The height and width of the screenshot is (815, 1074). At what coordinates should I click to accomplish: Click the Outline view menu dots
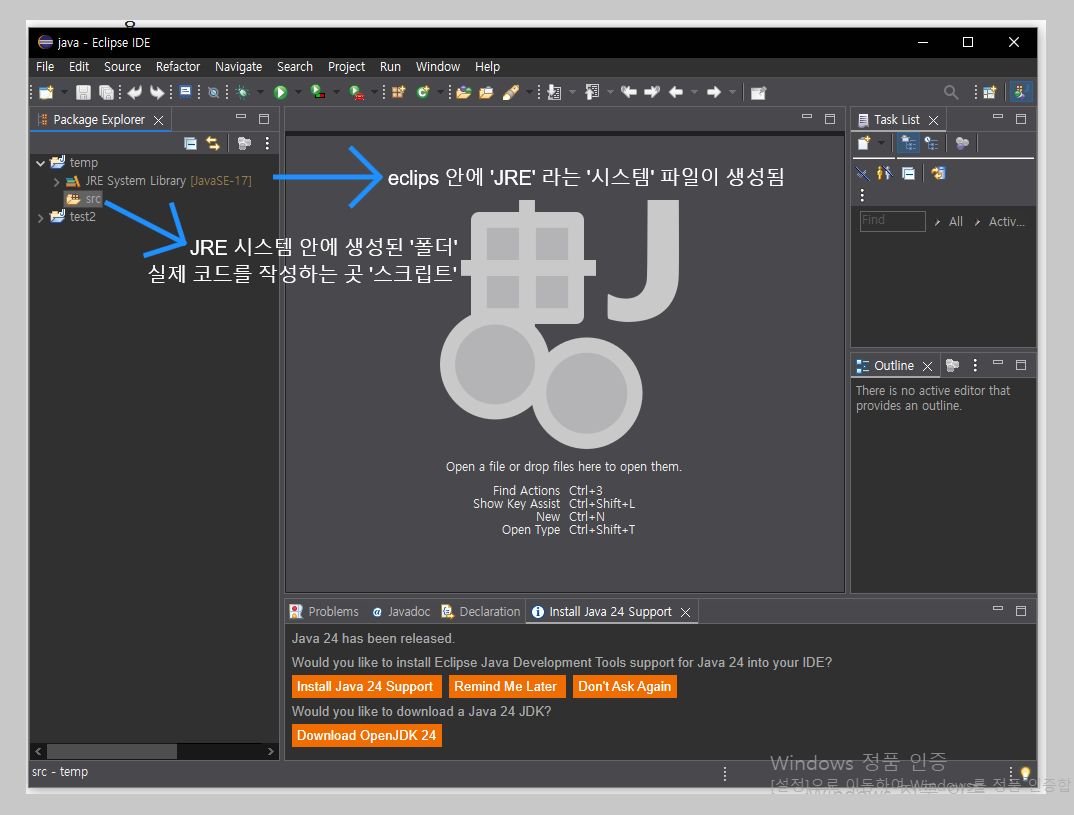(975, 366)
